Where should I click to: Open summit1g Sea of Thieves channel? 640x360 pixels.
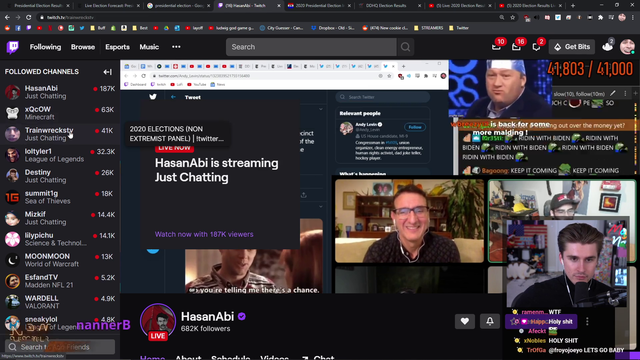pyautogui.click(x=60, y=197)
